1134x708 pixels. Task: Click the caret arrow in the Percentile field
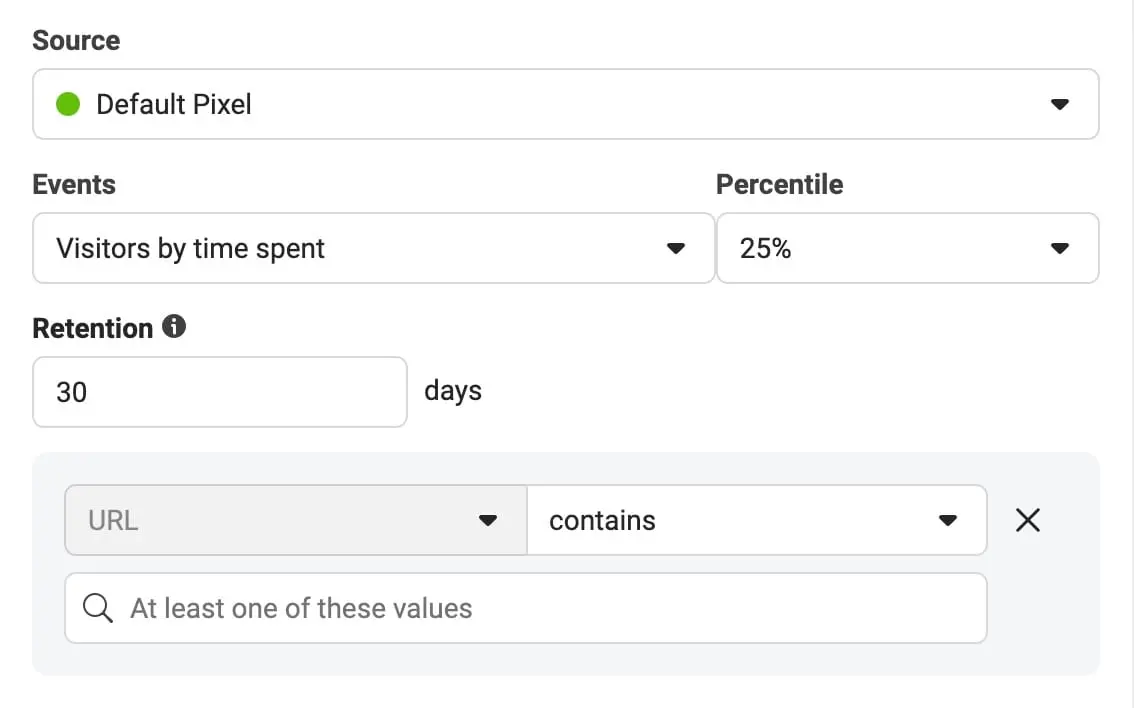tap(1060, 248)
